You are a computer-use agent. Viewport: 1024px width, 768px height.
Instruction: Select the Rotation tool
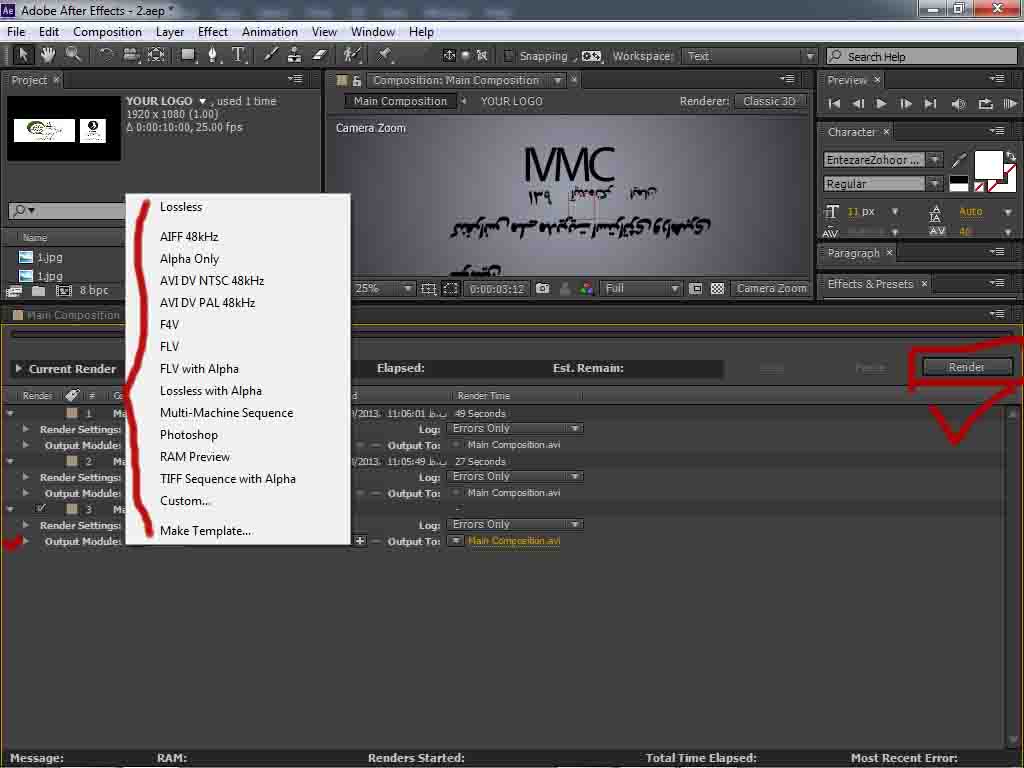click(105, 56)
